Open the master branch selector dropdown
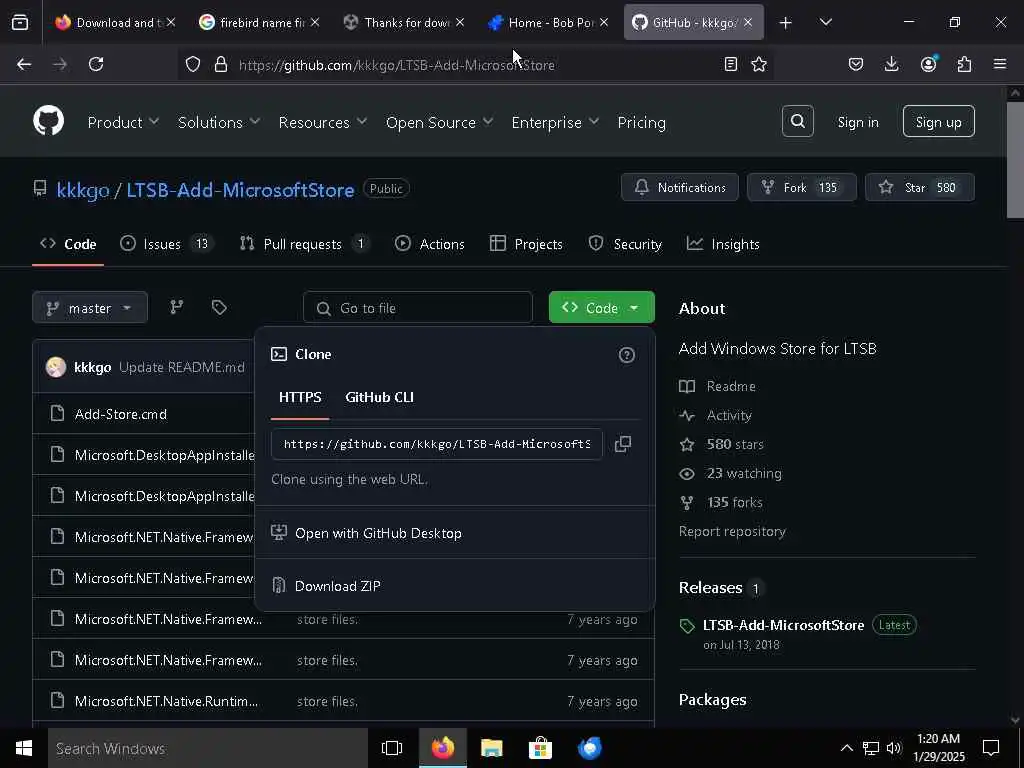Image resolution: width=1024 pixels, height=768 pixels. pyautogui.click(x=89, y=308)
